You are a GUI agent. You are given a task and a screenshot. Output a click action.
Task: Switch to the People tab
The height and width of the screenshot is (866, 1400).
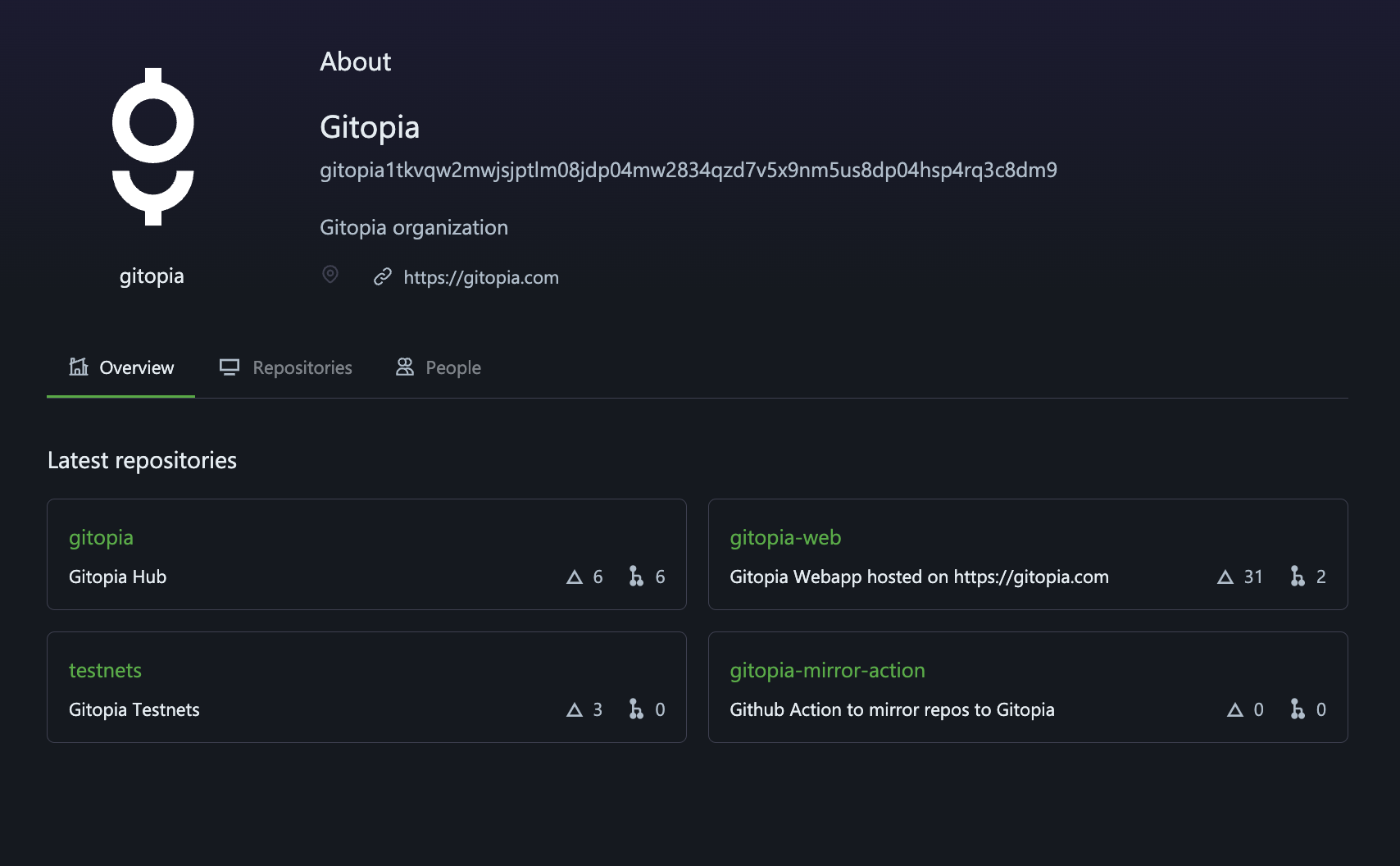[438, 367]
